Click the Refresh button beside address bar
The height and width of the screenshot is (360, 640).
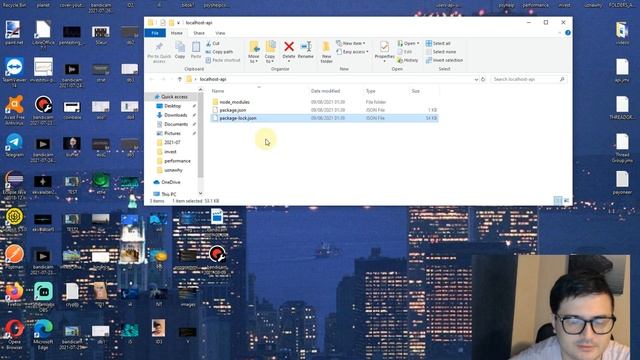click(x=483, y=79)
